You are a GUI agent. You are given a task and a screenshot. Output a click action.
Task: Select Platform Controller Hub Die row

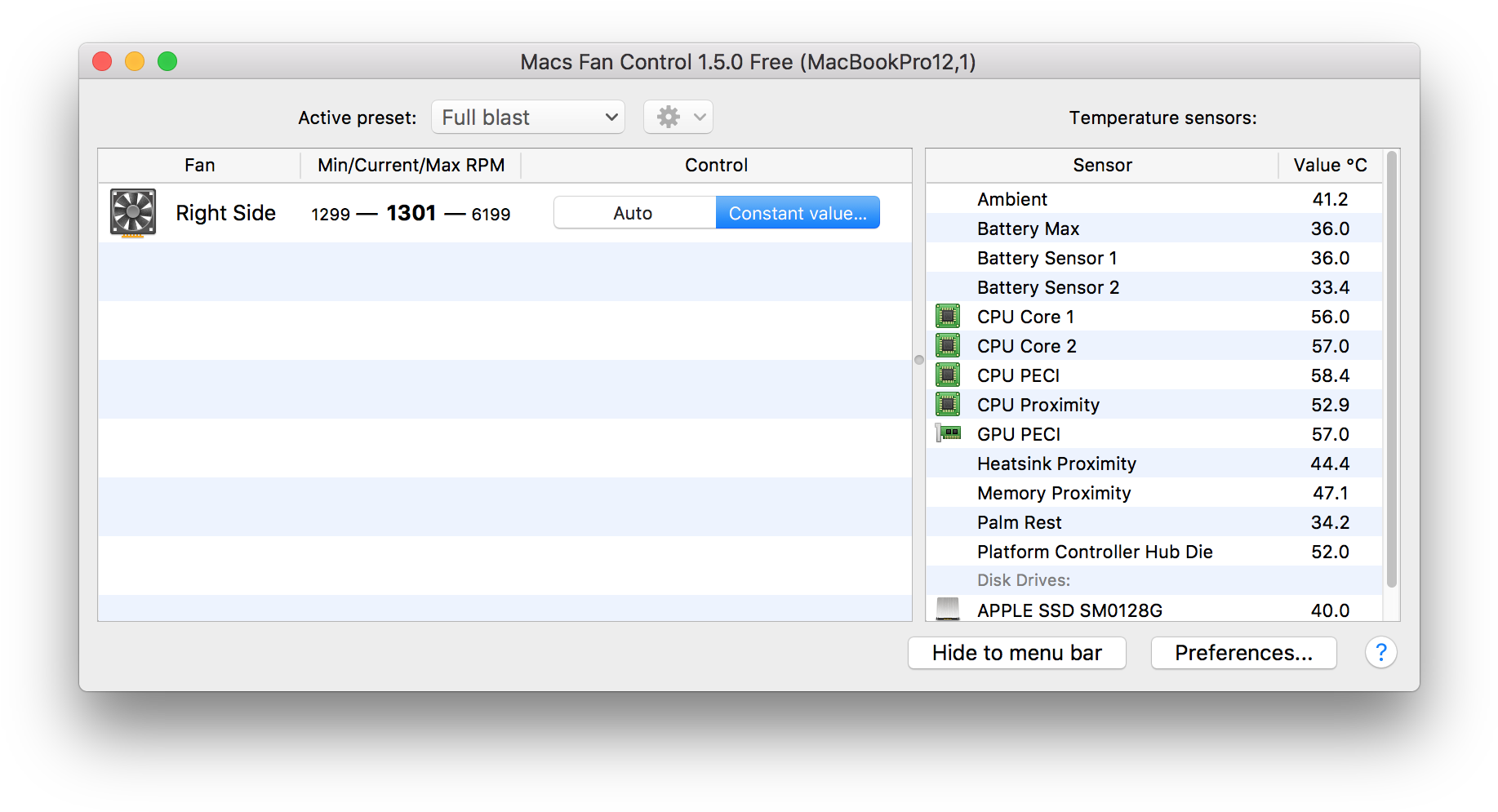tap(1154, 552)
